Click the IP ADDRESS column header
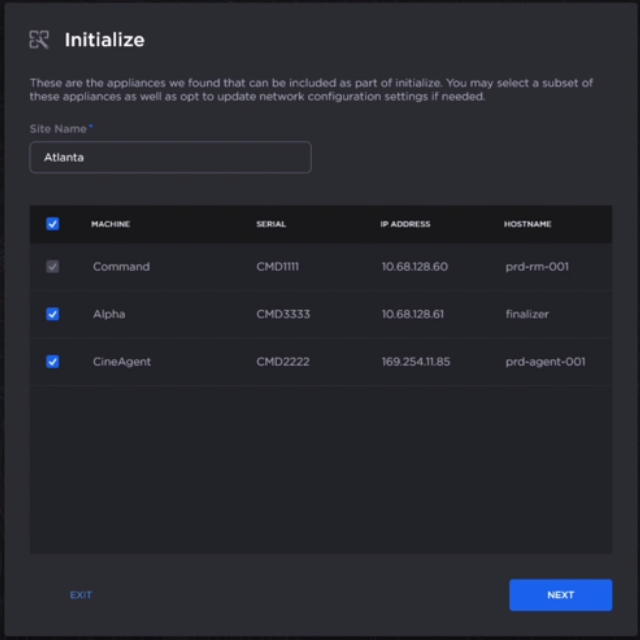 [x=405, y=224]
